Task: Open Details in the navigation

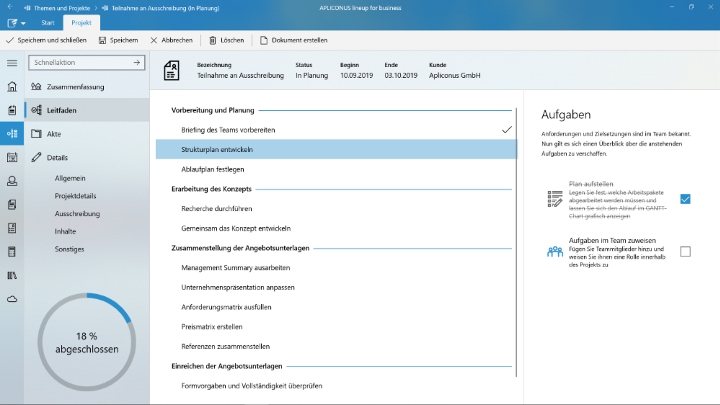Action: pos(87,157)
